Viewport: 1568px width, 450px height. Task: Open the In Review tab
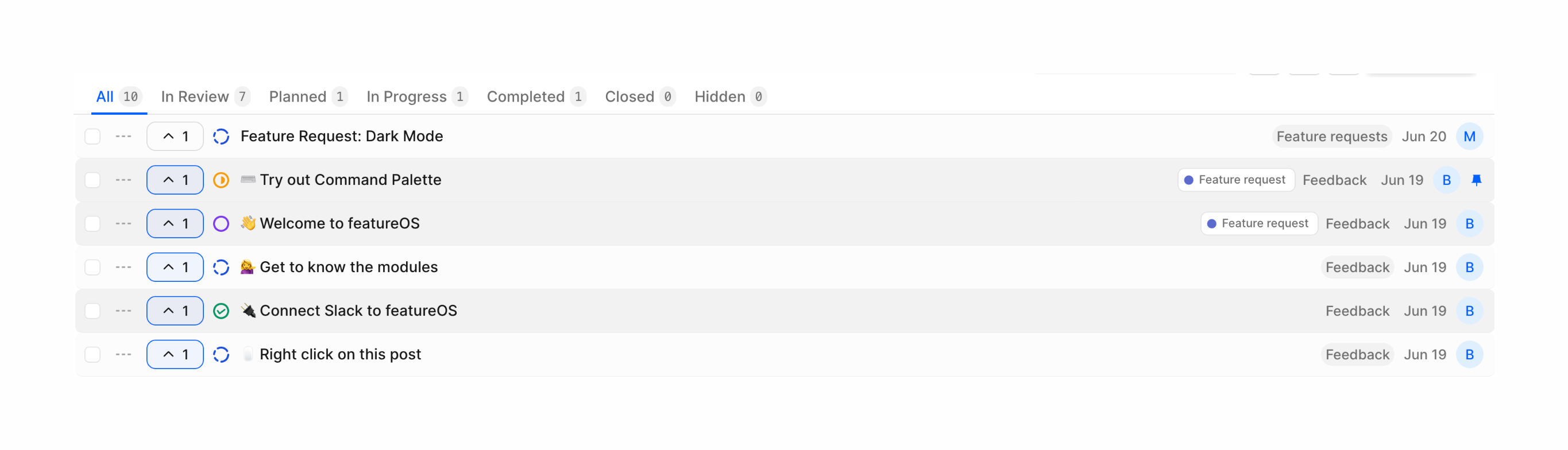196,96
